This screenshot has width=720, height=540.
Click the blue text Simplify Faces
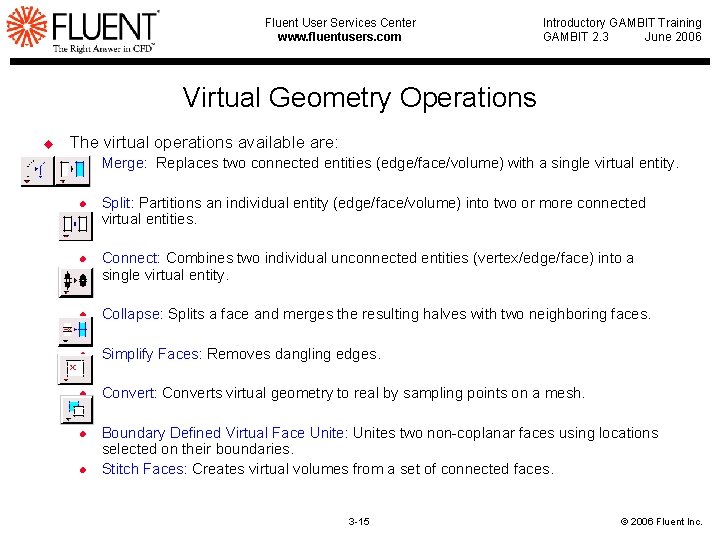coord(151,354)
